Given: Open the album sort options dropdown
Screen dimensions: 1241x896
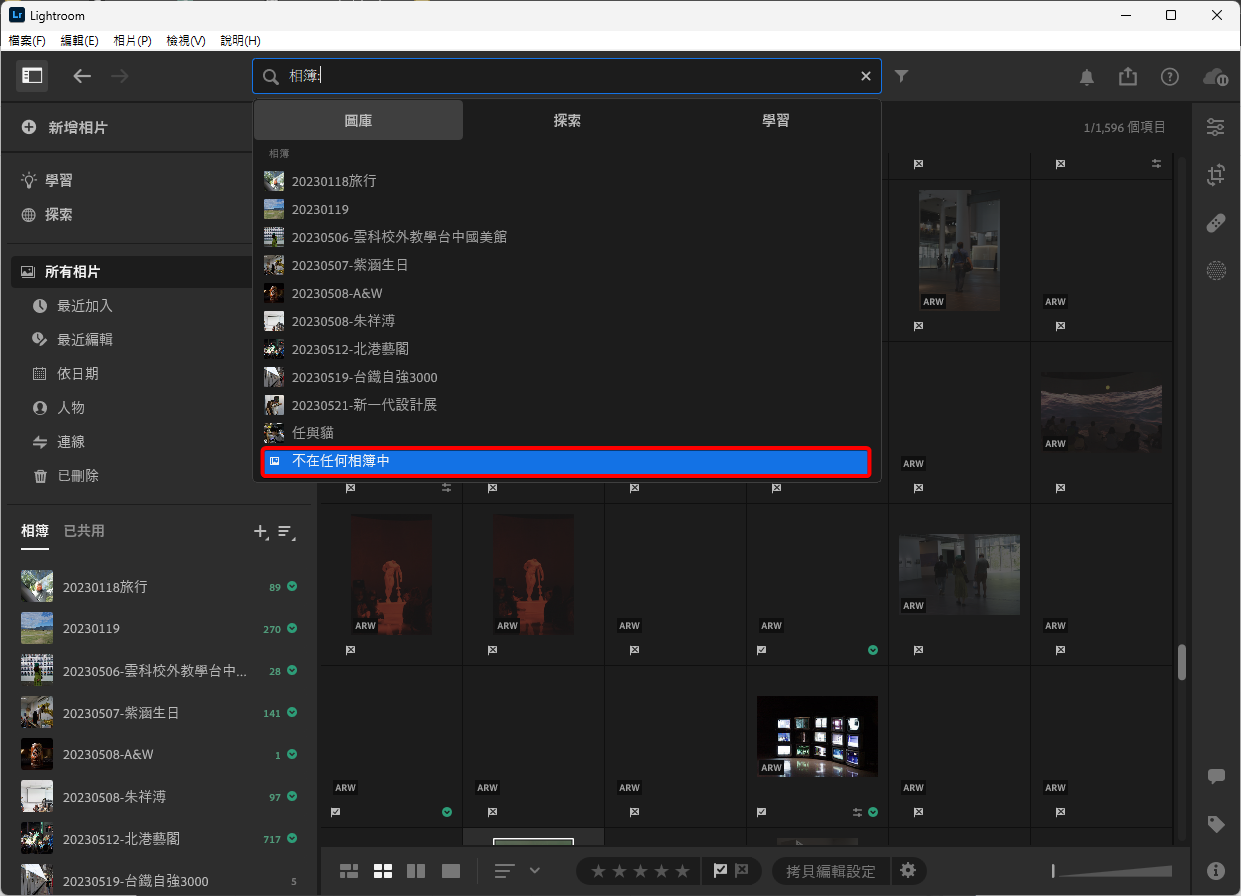Looking at the screenshot, I should (286, 532).
